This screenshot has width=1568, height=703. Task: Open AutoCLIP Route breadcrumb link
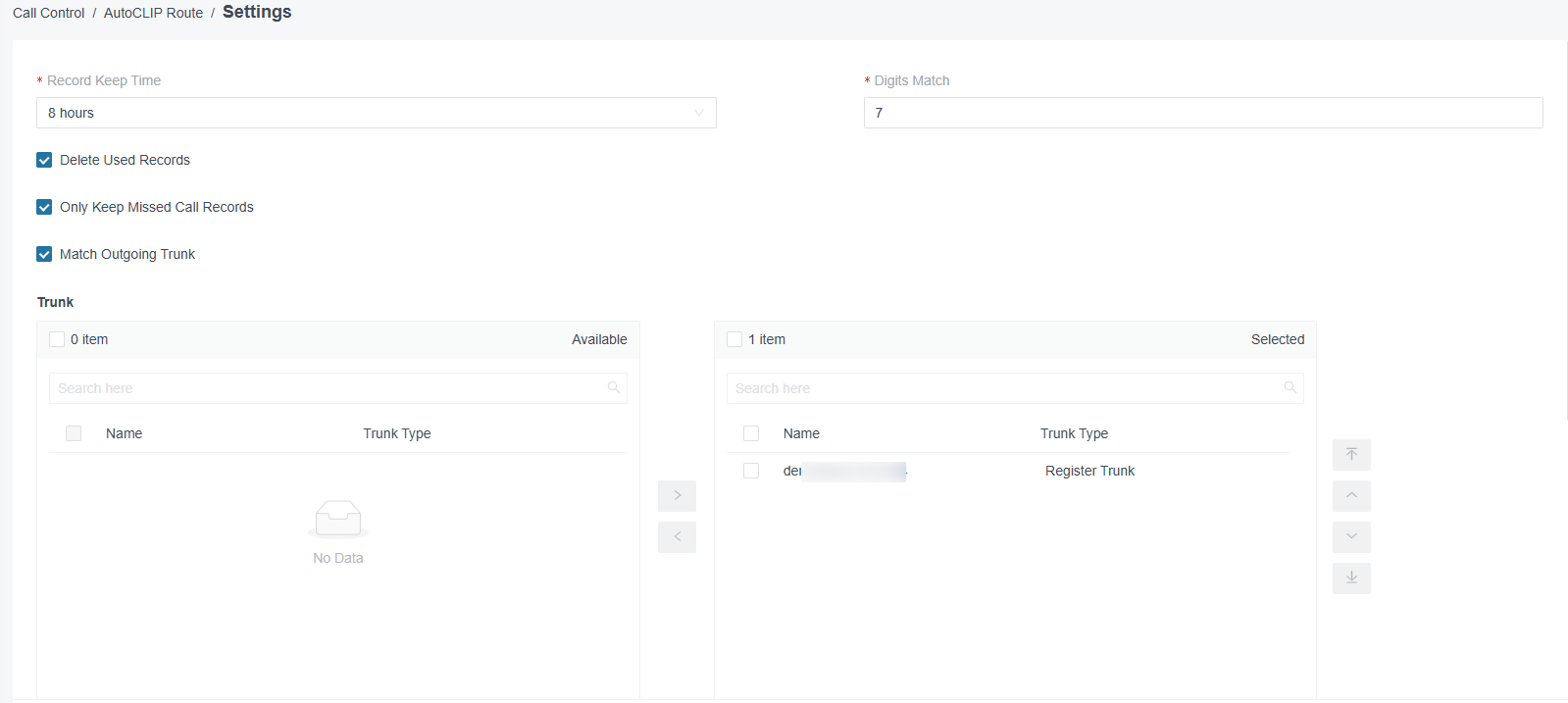[x=153, y=13]
